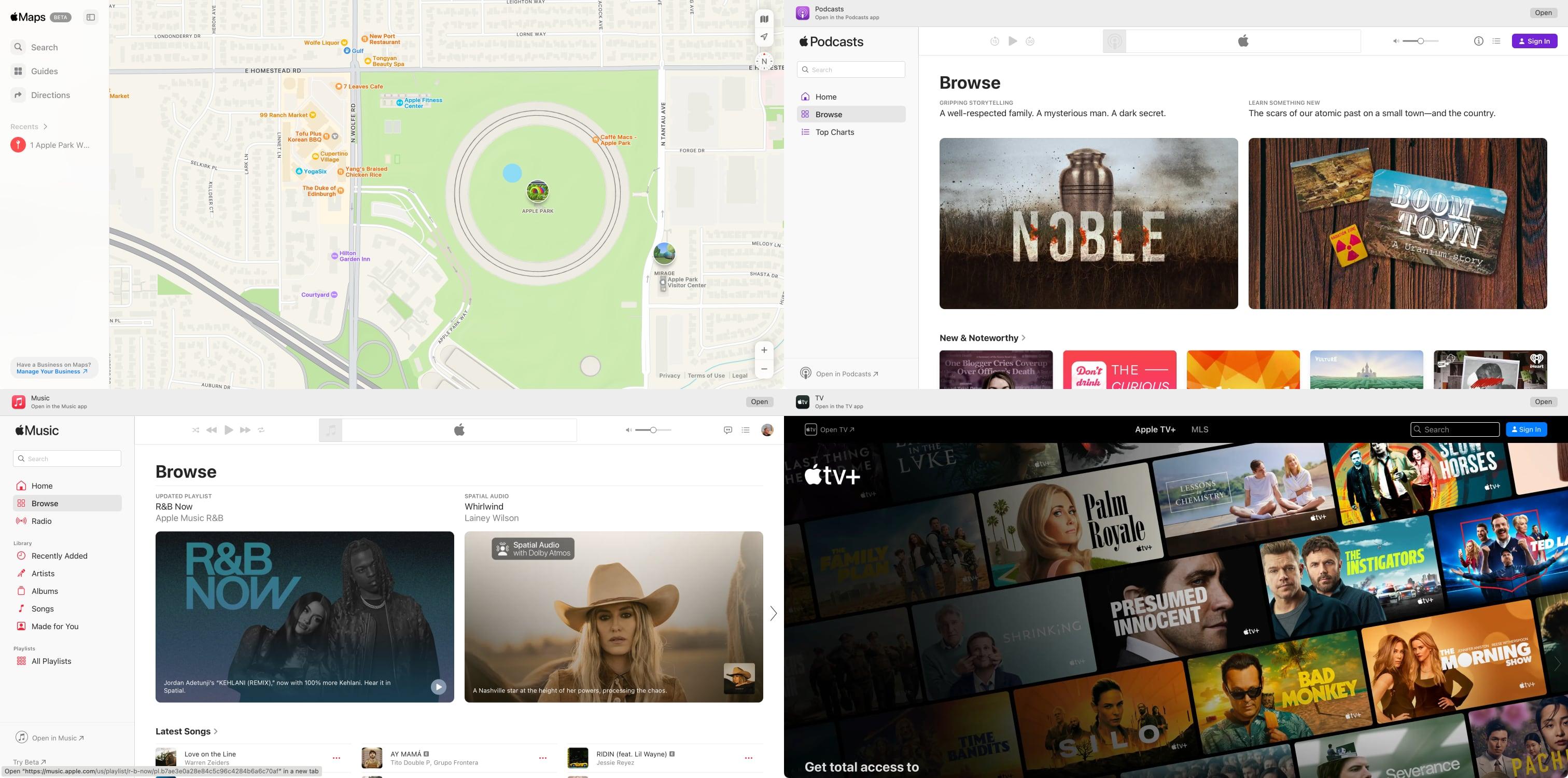Click play in the Music player
1568x778 pixels.
pos(229,430)
